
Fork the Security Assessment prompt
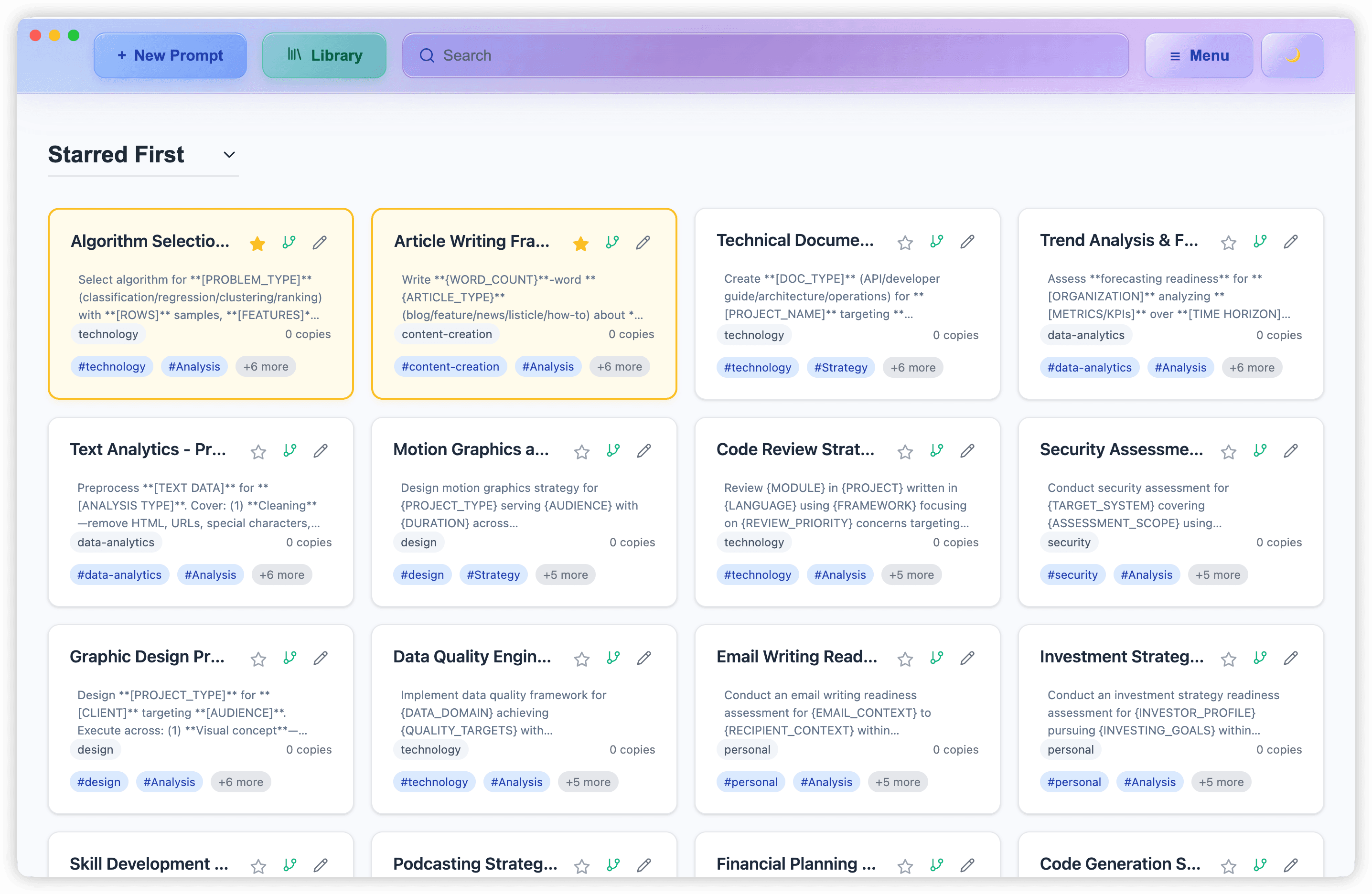pos(1260,451)
